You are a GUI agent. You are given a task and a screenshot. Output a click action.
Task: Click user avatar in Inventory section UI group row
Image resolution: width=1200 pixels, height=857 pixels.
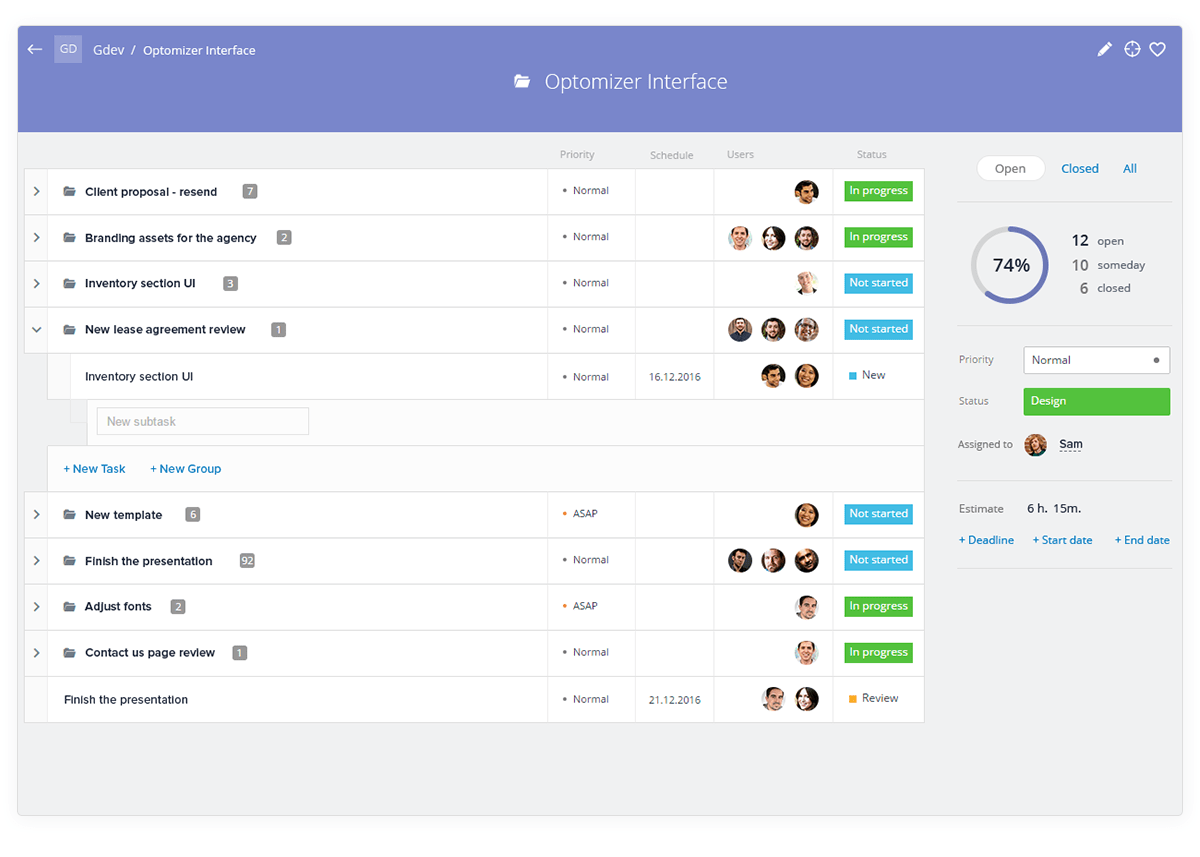[x=807, y=283]
